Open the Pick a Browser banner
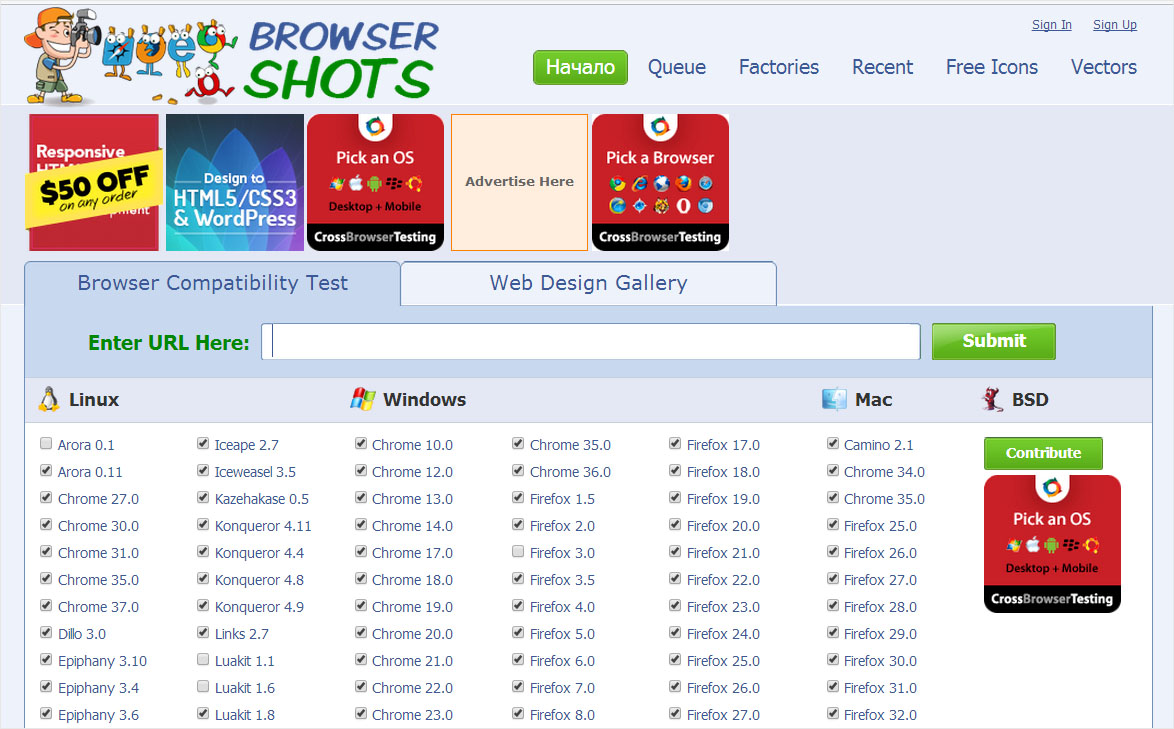Screen dimensions: 1174x729 click(x=660, y=183)
